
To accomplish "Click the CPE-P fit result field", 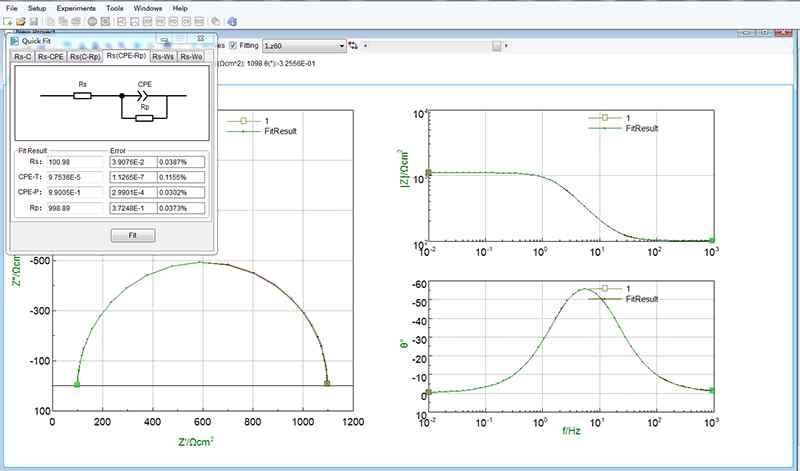I will 75,193.
